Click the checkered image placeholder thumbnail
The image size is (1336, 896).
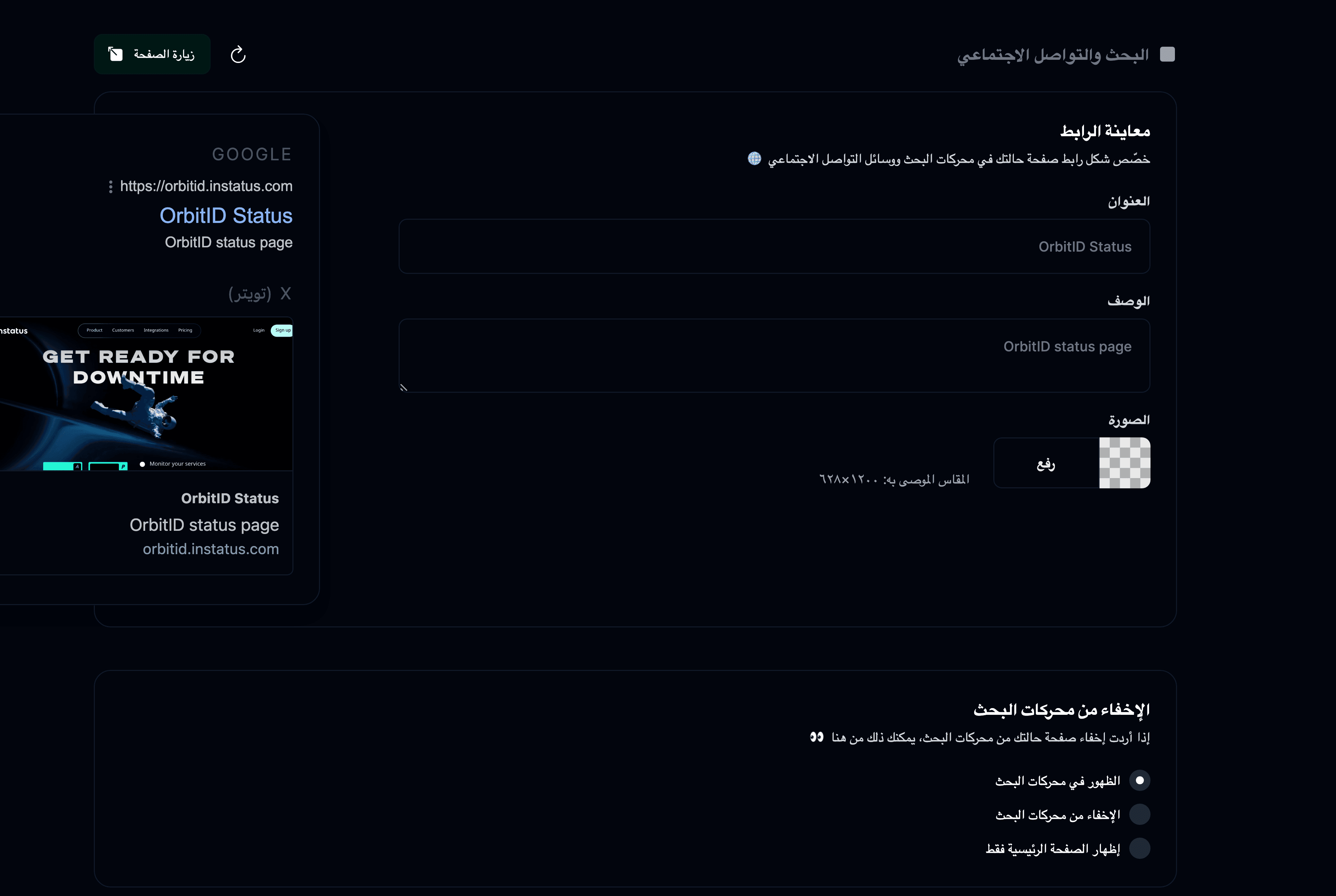[1124, 463]
